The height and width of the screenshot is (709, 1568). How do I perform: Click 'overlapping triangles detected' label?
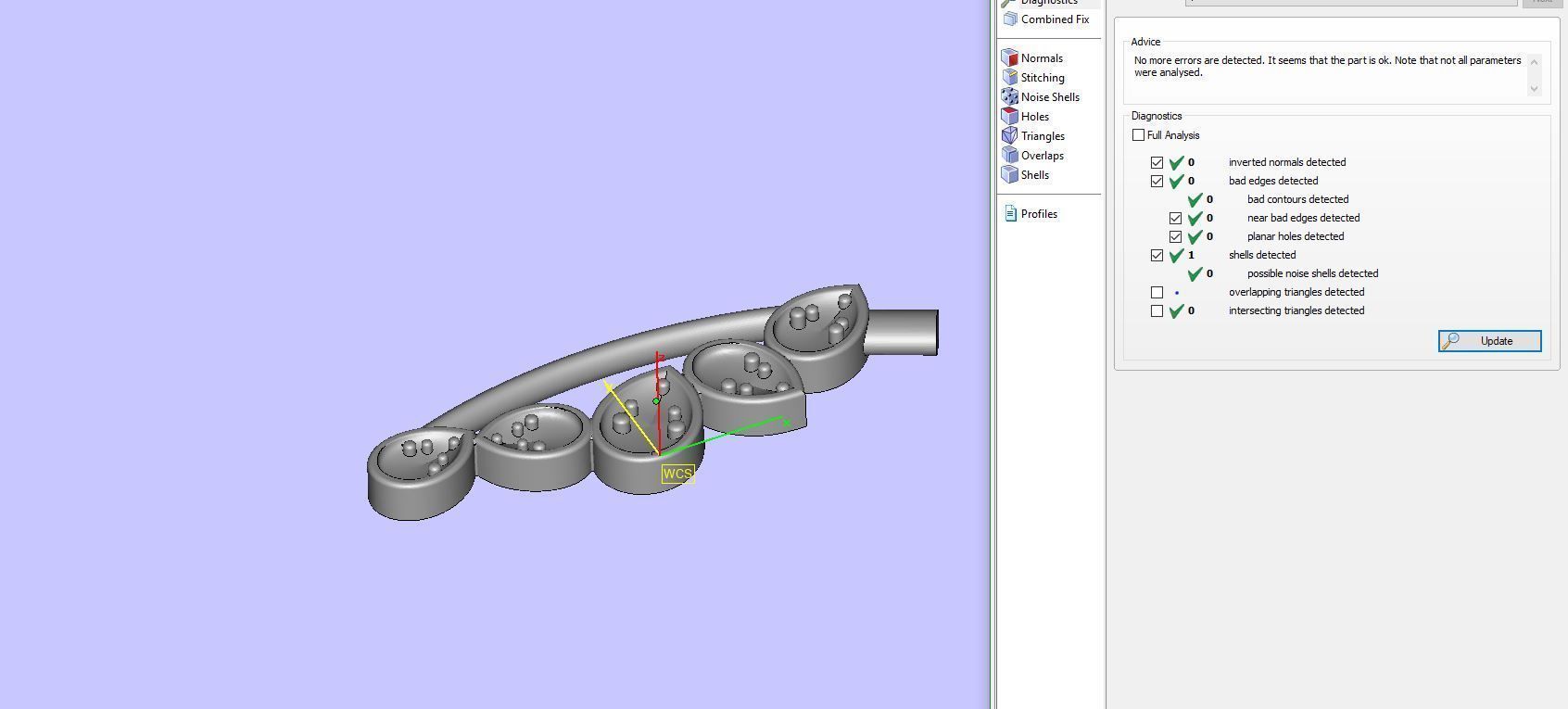pos(1296,292)
